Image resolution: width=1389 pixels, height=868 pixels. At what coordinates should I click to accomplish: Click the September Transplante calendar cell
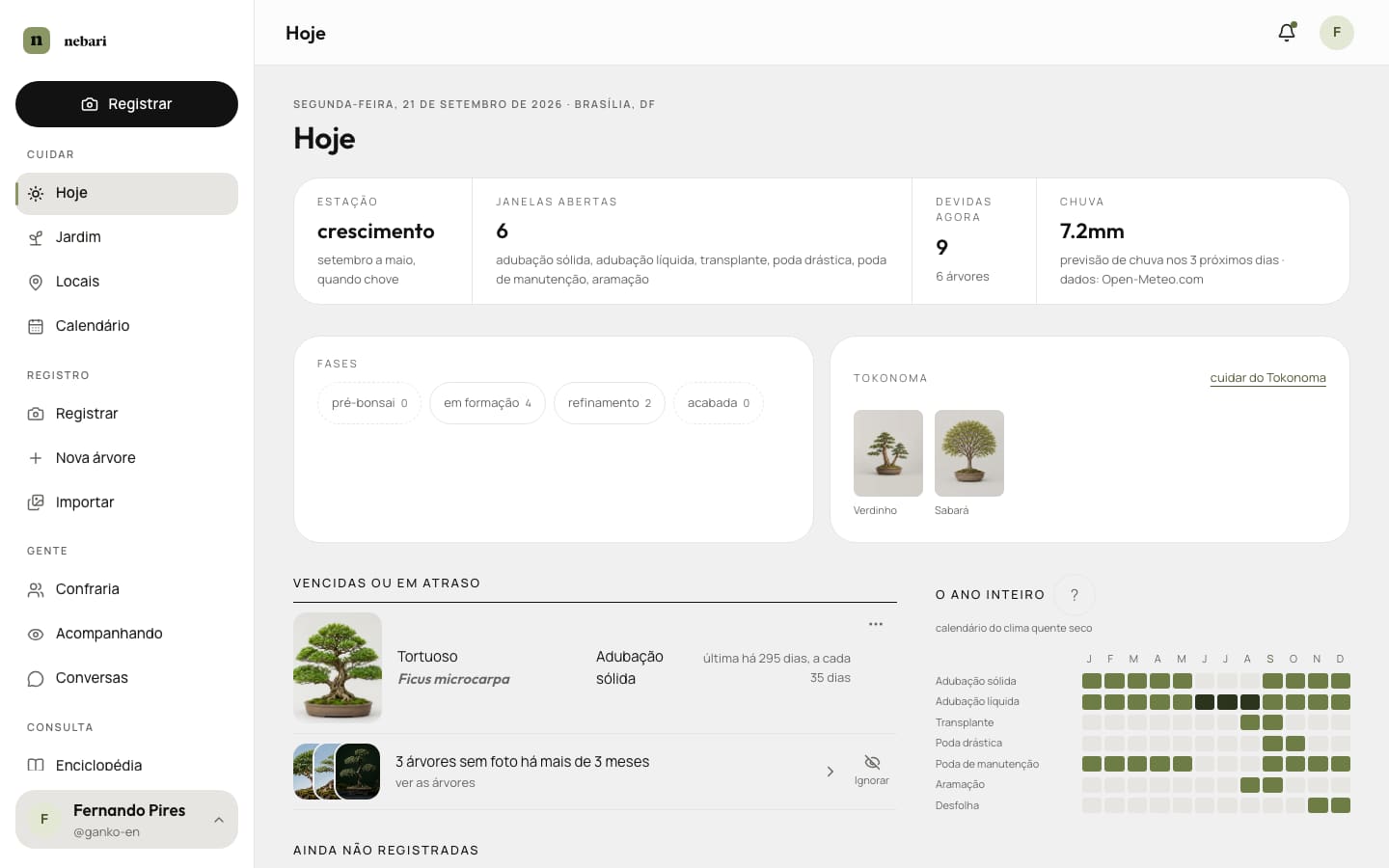pyautogui.click(x=1272, y=722)
